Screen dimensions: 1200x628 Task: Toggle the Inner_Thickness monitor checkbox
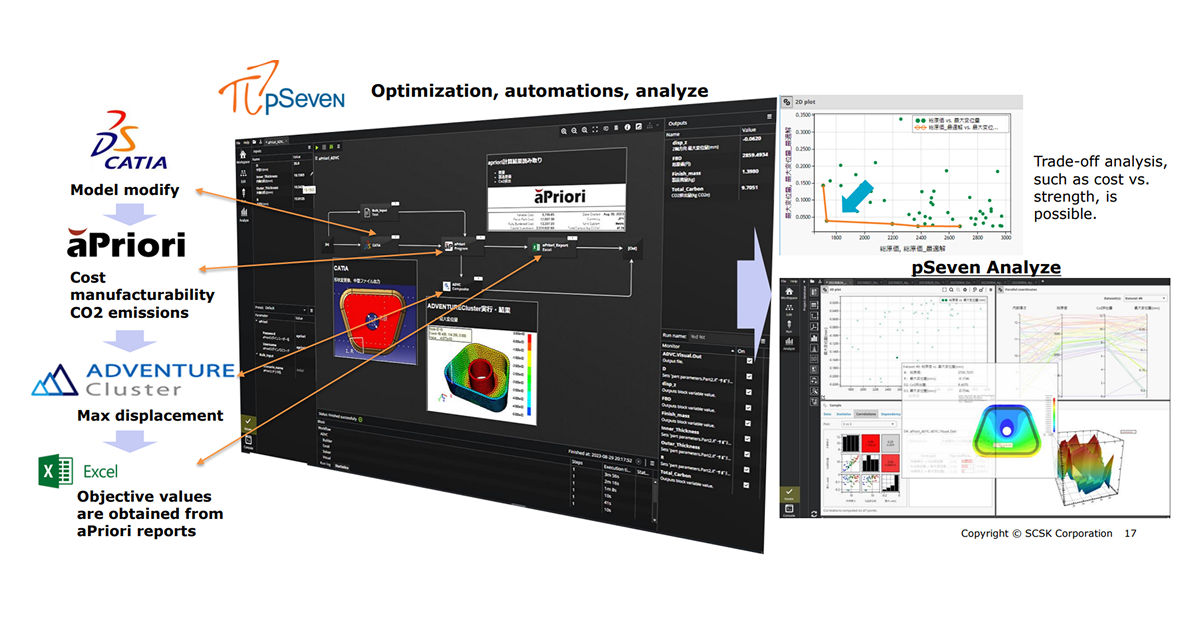coord(747,439)
